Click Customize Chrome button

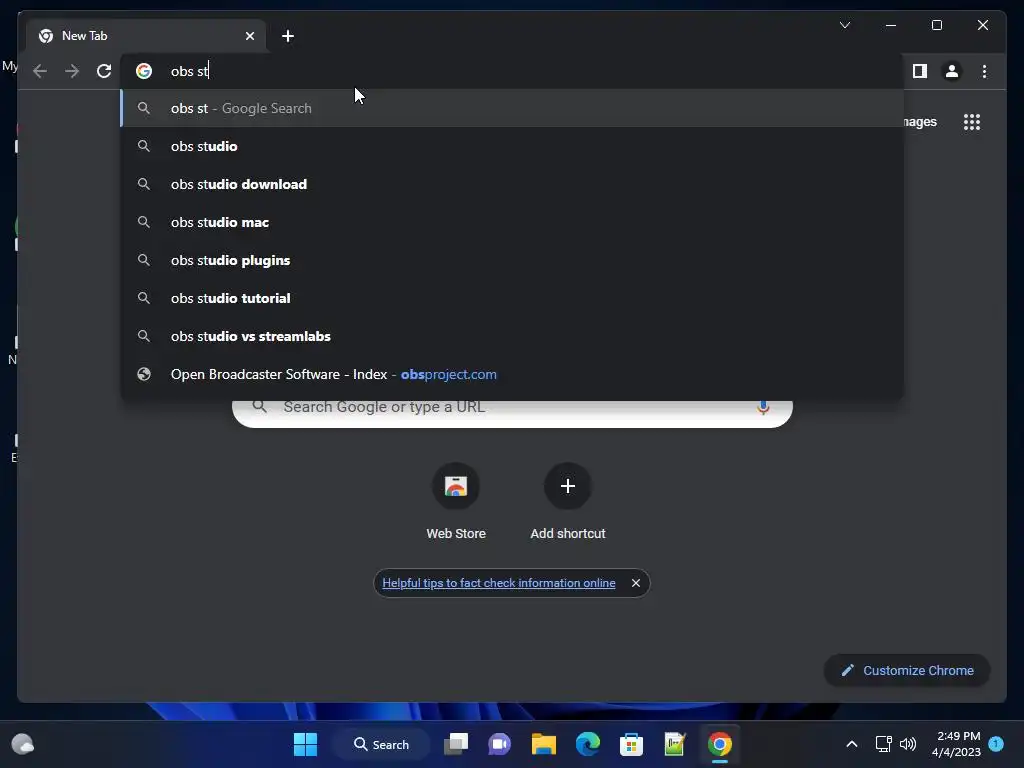coord(907,671)
